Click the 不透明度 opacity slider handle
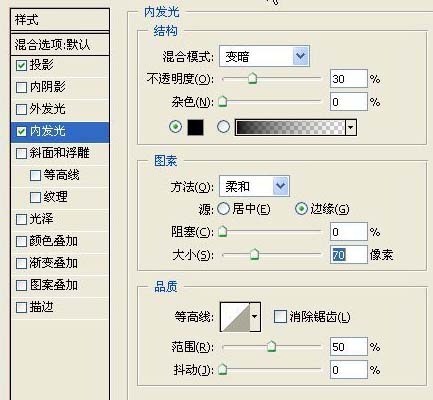Image resolution: width=433 pixels, height=400 pixels. pyautogui.click(x=253, y=78)
